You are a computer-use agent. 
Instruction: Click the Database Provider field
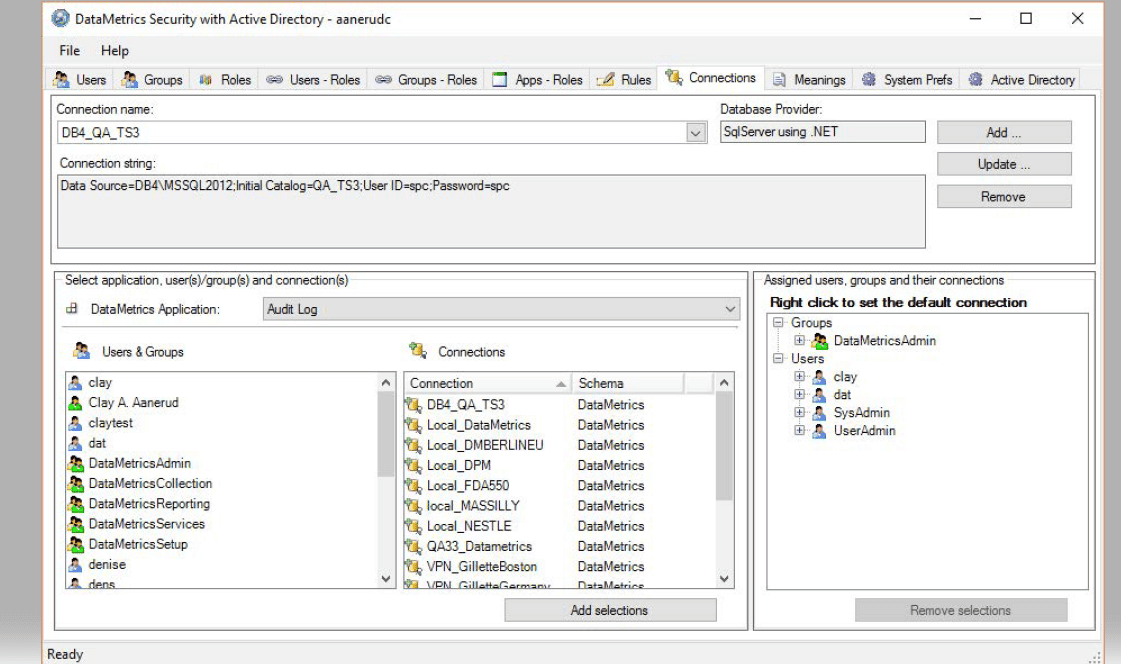822,132
